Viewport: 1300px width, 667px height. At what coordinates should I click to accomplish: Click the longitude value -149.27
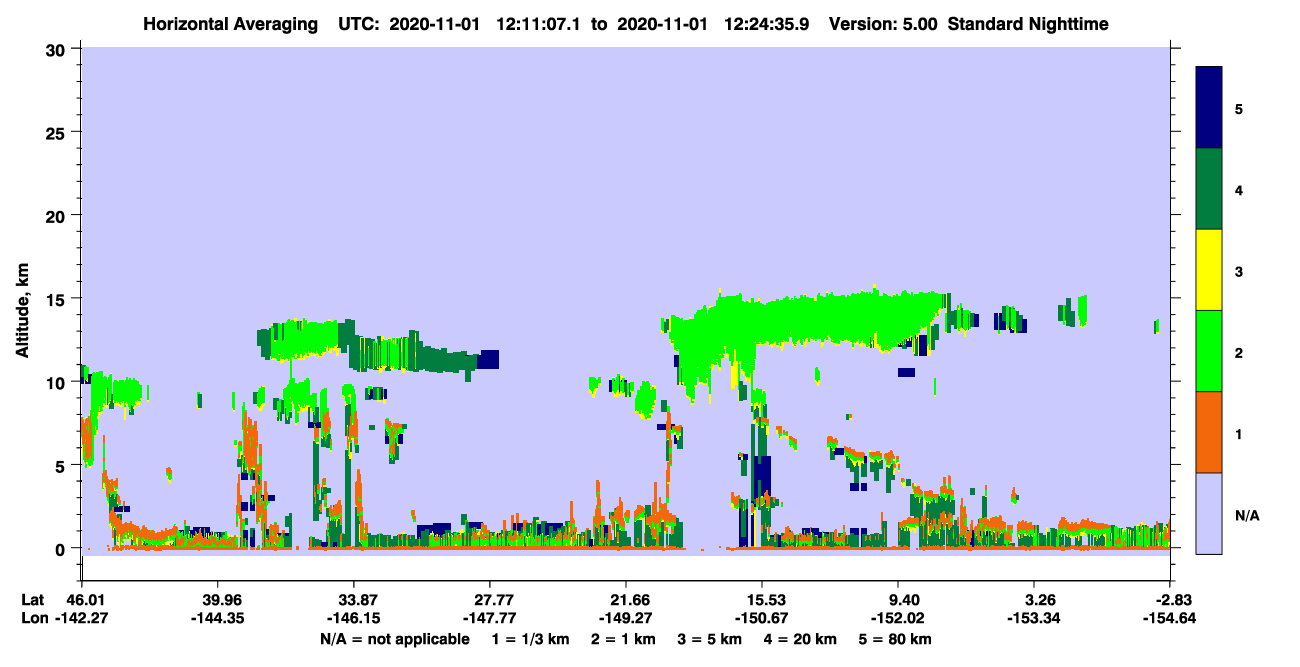click(x=626, y=618)
